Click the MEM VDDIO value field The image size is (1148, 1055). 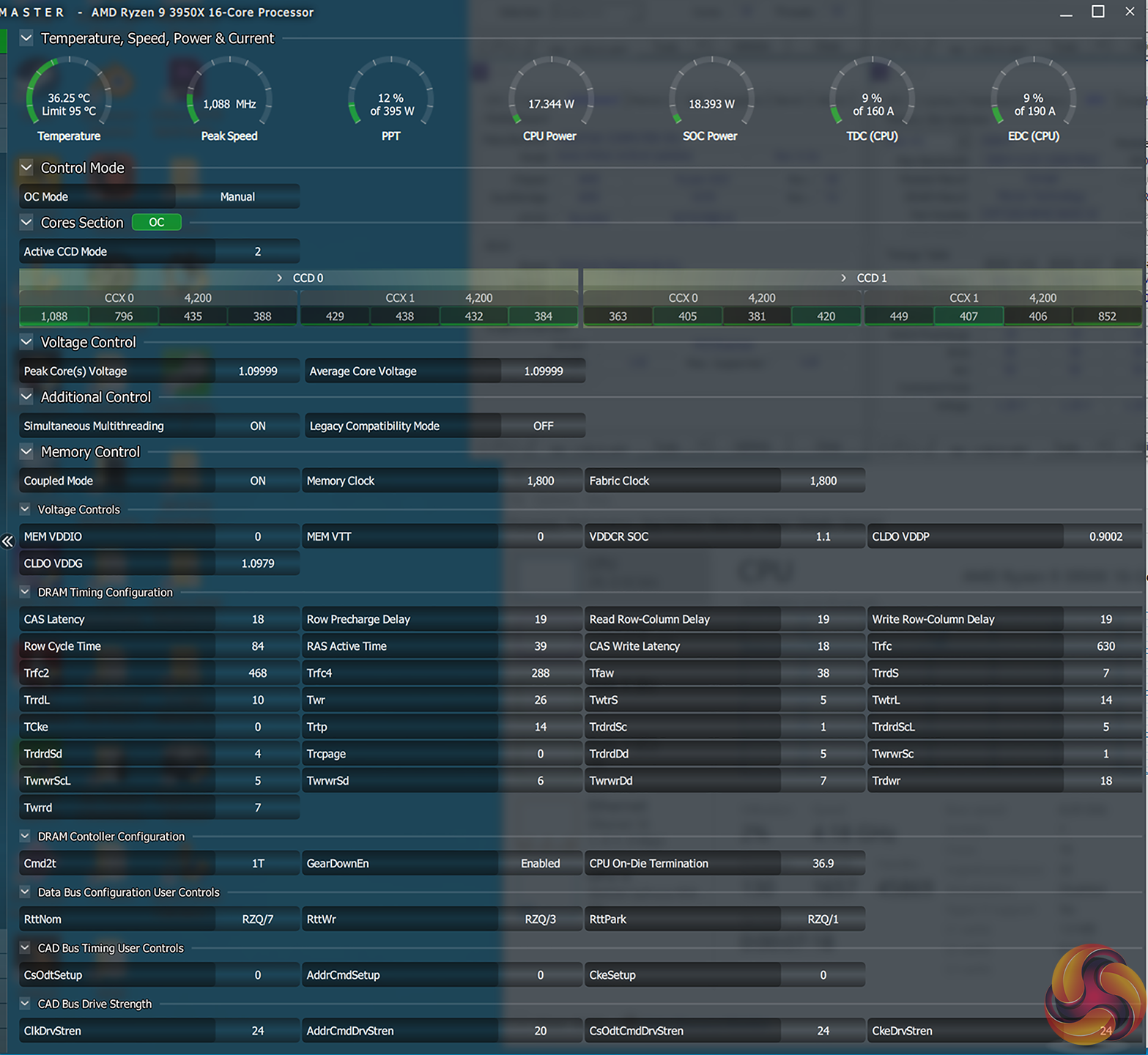click(258, 536)
